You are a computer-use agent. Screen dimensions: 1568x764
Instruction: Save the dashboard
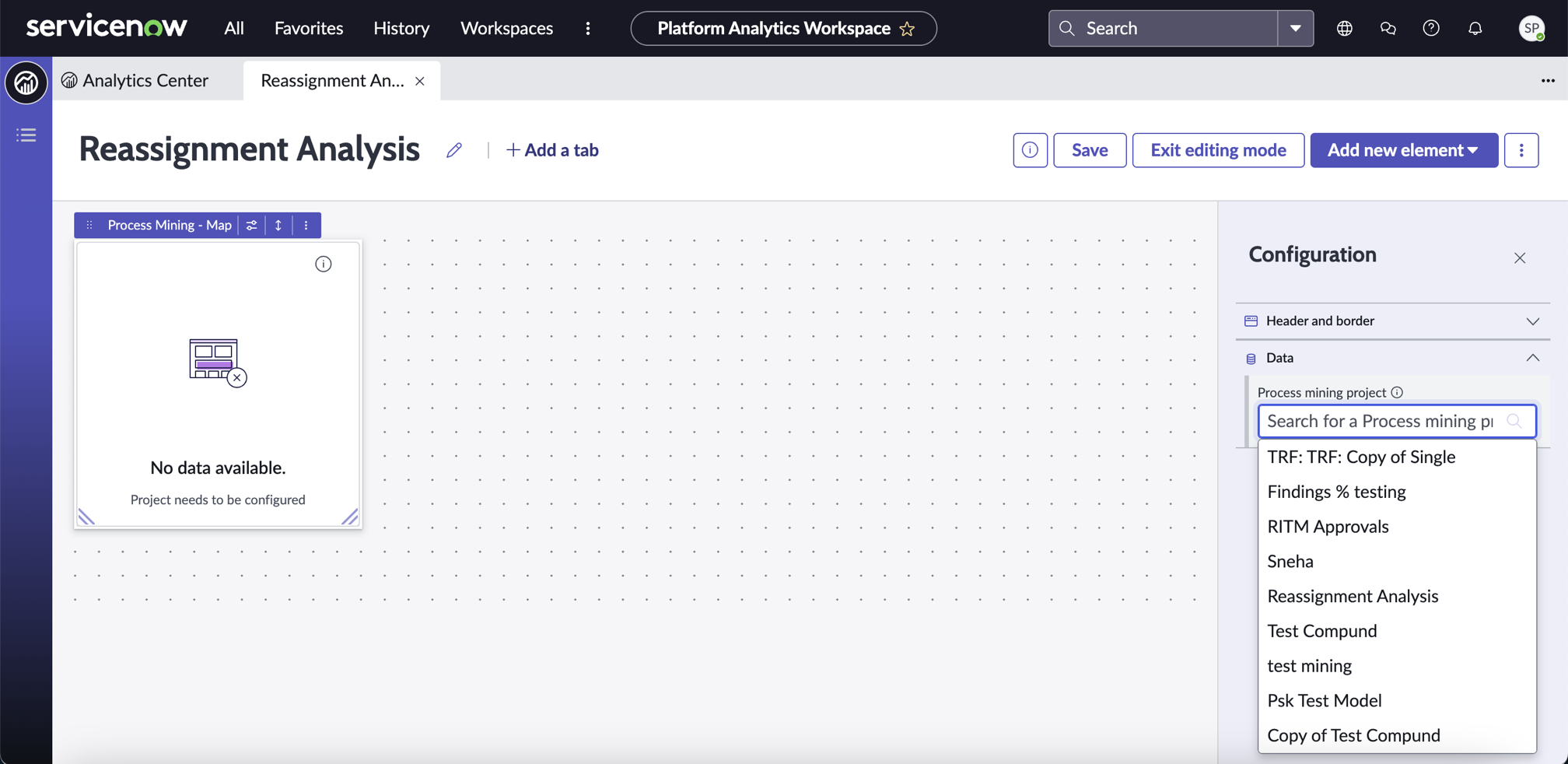(1090, 150)
